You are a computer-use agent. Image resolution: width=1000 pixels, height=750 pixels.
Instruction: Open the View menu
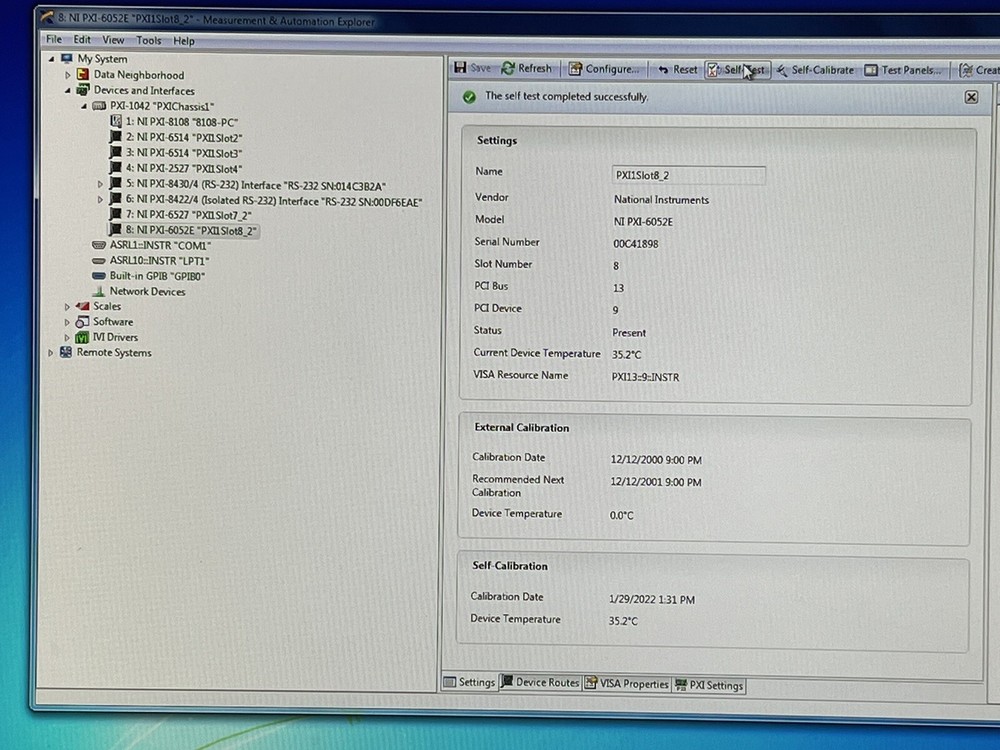[x=113, y=40]
